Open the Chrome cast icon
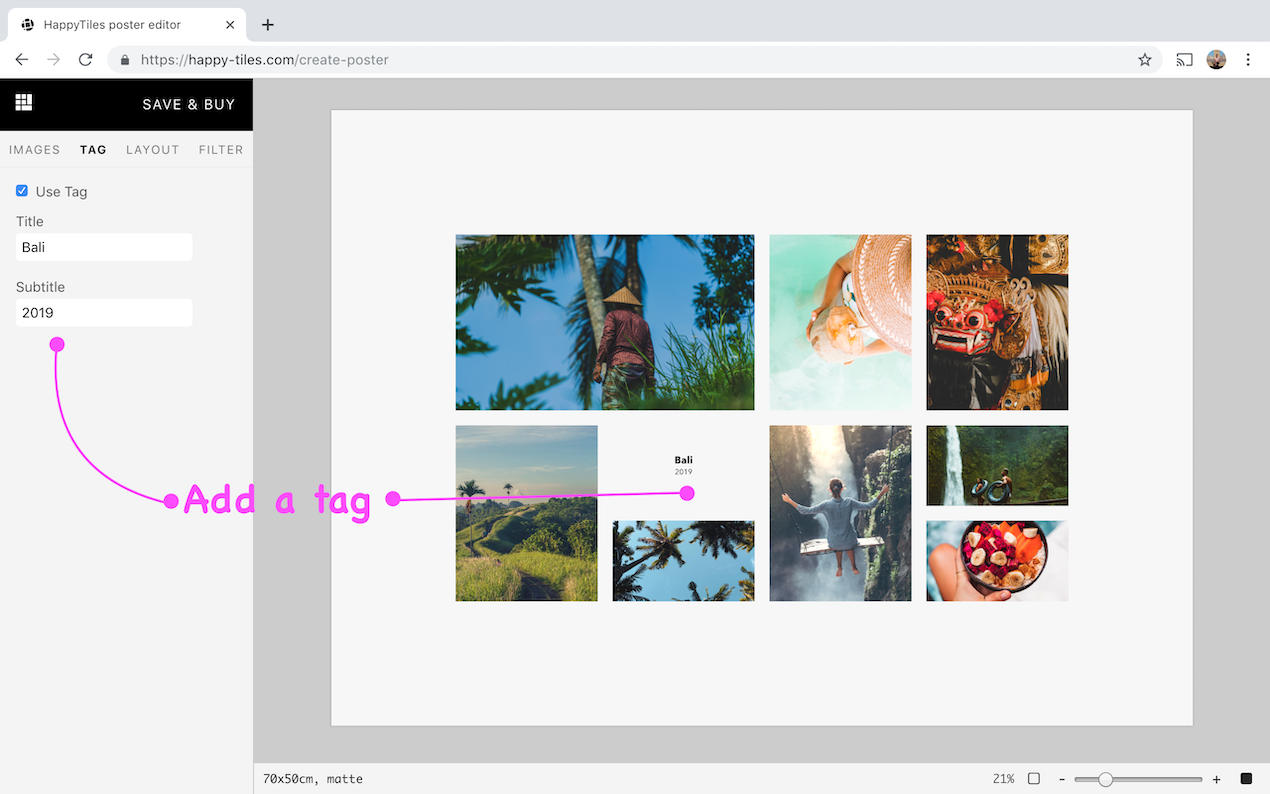This screenshot has height=794, width=1270. pyautogui.click(x=1184, y=60)
